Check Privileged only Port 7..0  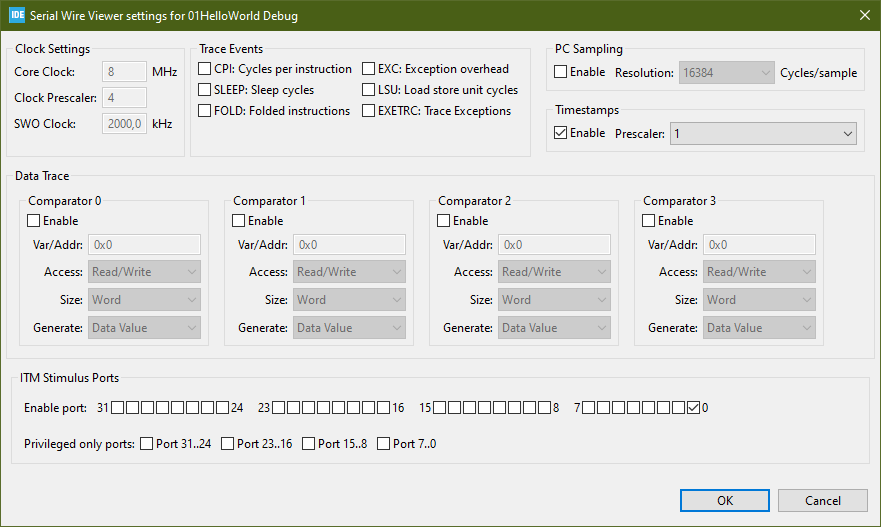click(x=384, y=444)
